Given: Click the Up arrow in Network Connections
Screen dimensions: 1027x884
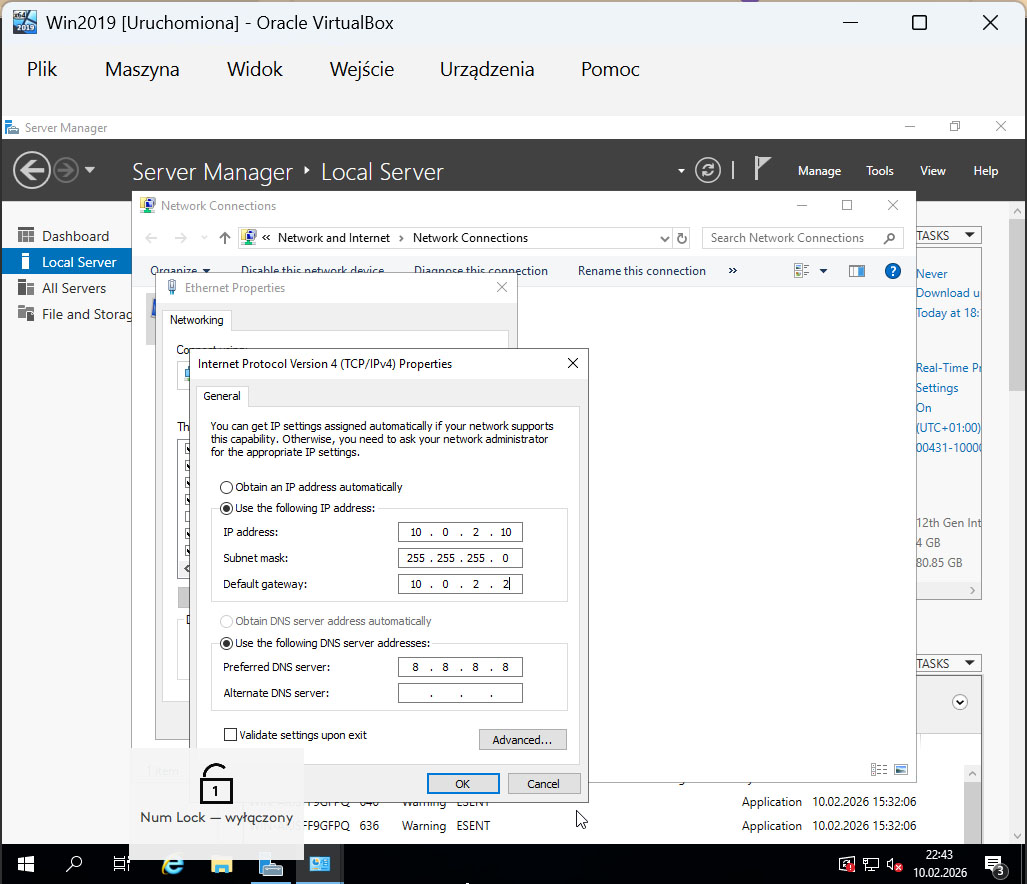Looking at the screenshot, I should (x=224, y=238).
